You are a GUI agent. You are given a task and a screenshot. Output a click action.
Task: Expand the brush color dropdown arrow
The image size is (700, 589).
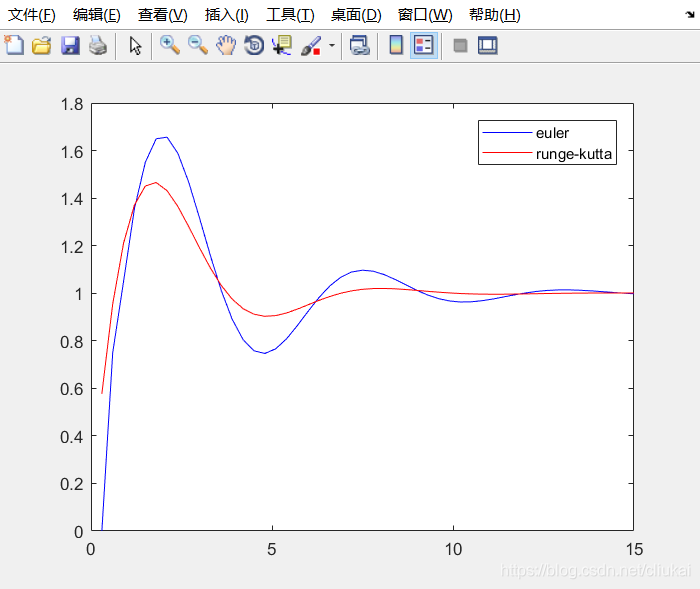click(332, 45)
